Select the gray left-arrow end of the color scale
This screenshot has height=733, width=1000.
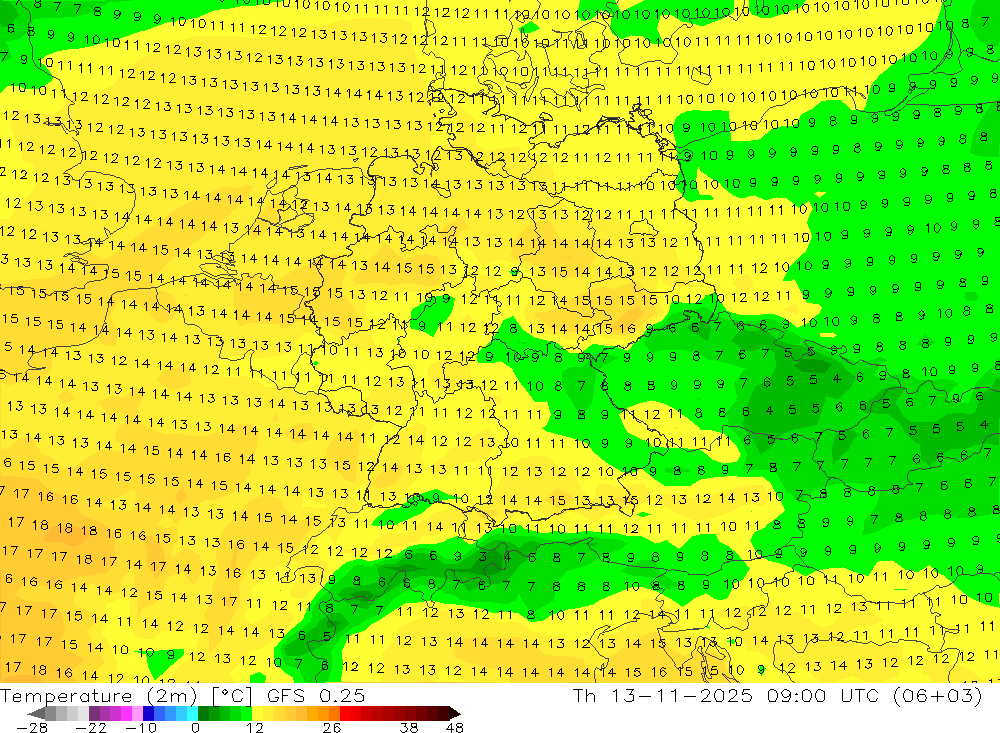coord(36,713)
